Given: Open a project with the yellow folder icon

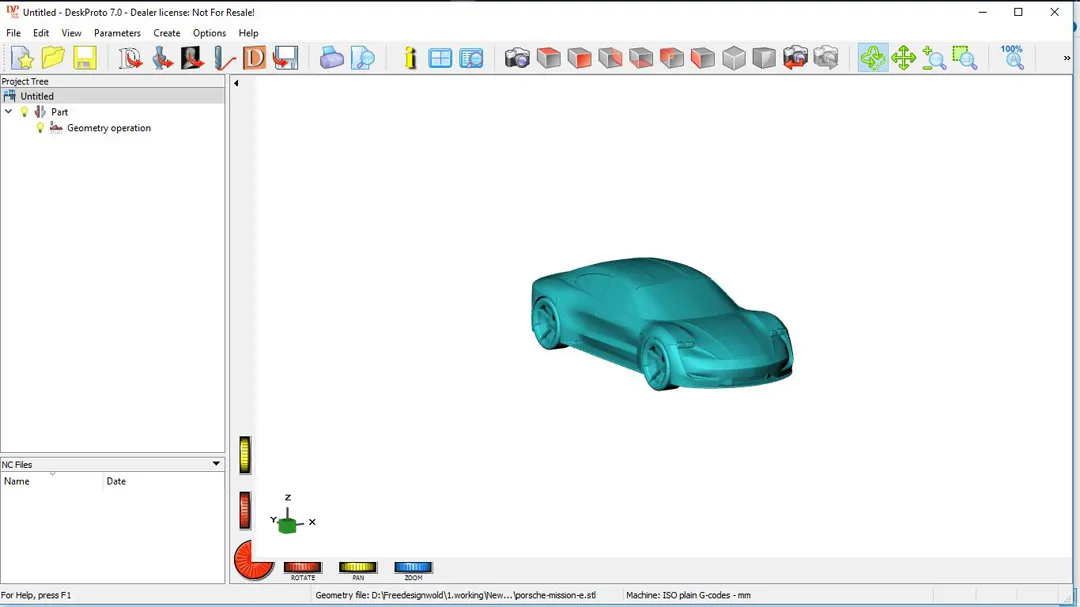Looking at the screenshot, I should click(53, 58).
